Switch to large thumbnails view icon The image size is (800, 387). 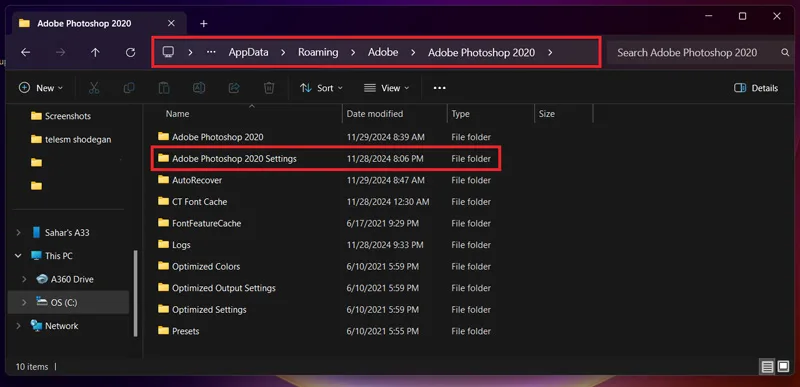[x=783, y=366]
